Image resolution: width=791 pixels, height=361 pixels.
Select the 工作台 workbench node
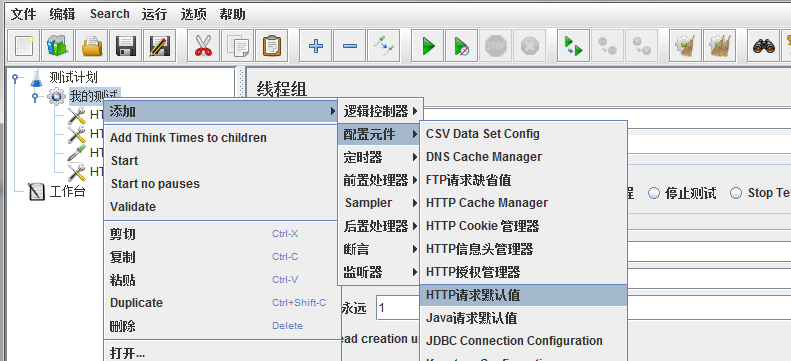[x=57, y=192]
